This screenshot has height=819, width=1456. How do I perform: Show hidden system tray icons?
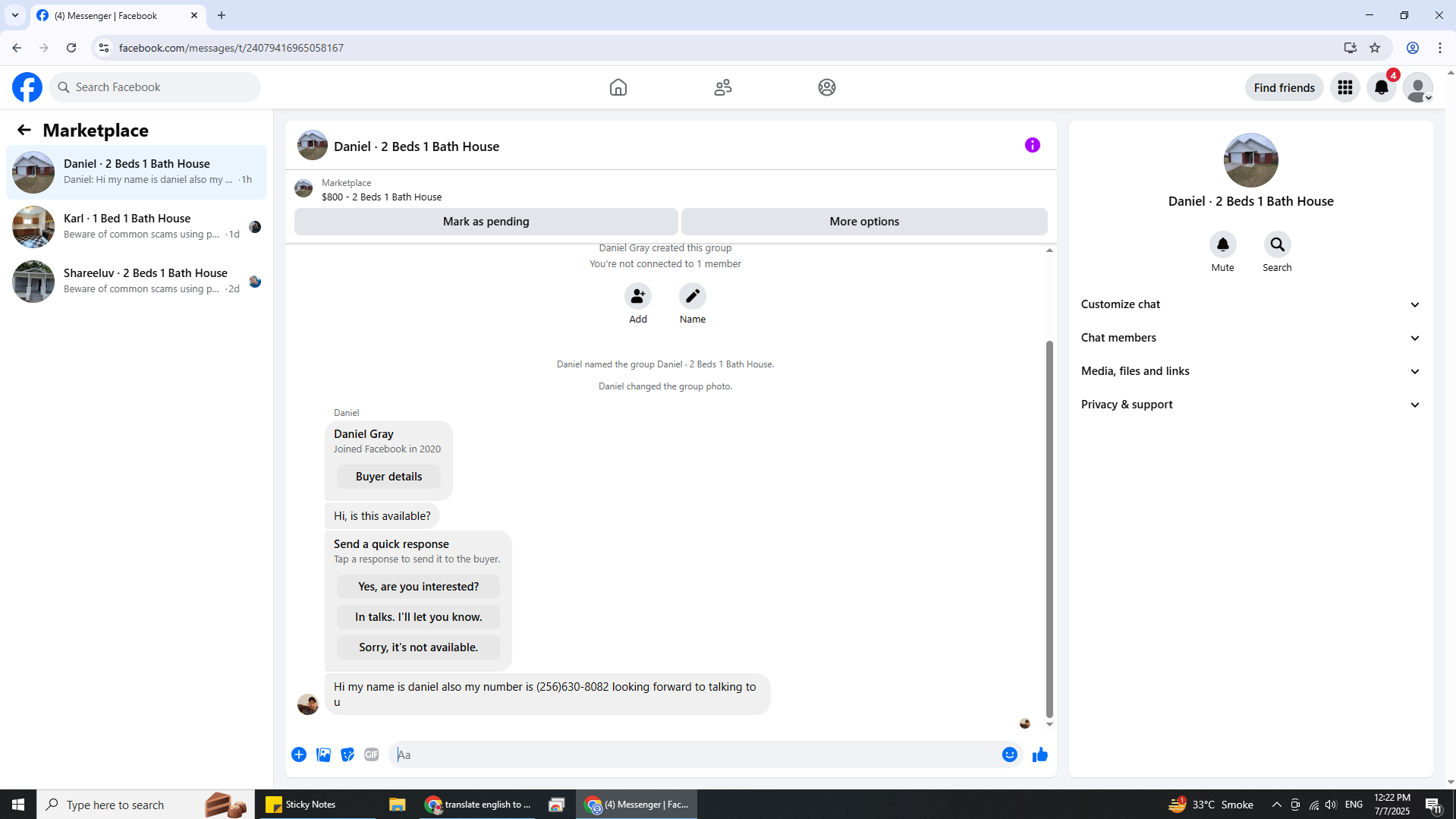tap(1277, 805)
